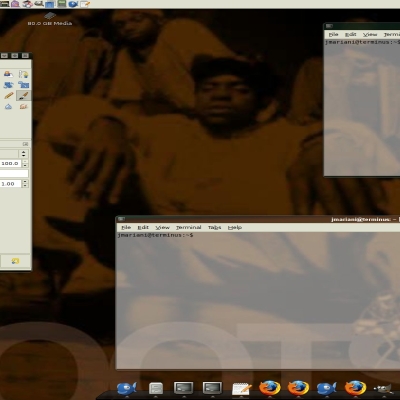Open window menu icon of upper-right terminal titlebar
The image size is (400, 400).
(x=329, y=26)
